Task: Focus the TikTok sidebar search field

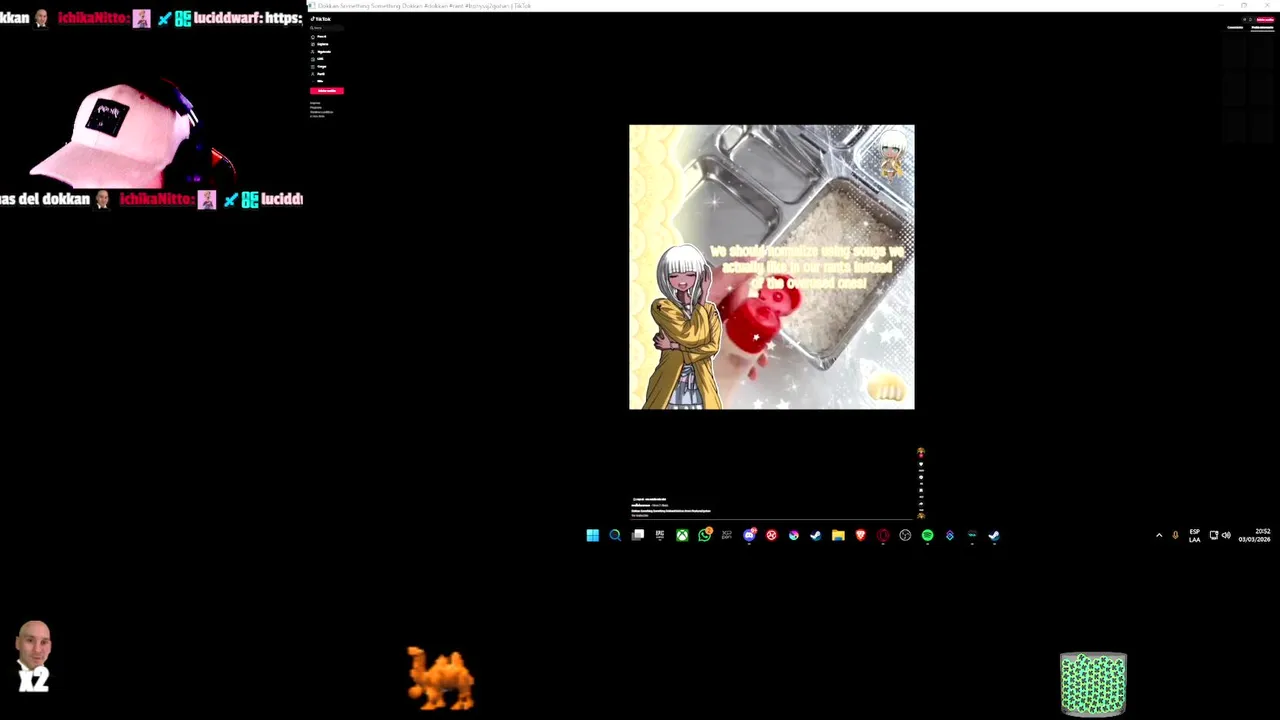Action: point(327,28)
